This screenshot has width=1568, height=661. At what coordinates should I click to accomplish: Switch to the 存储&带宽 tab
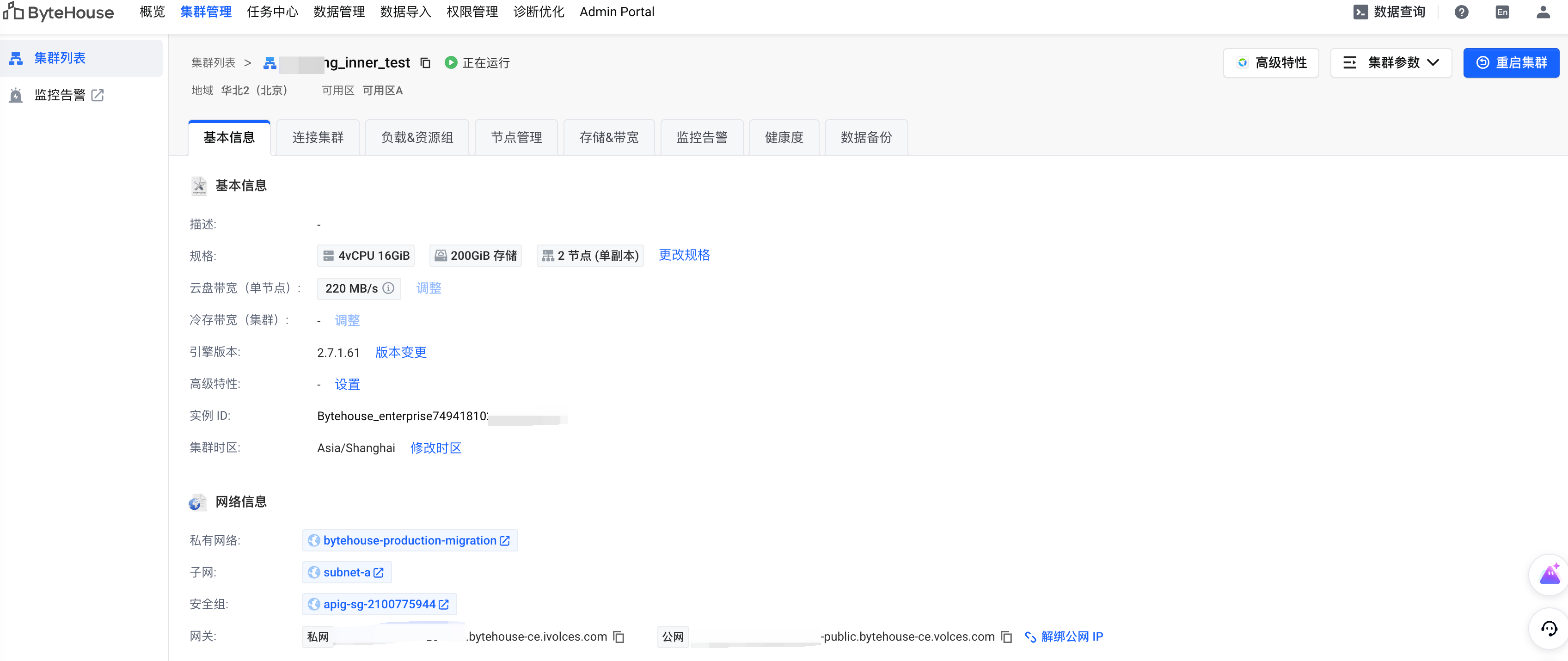point(609,138)
